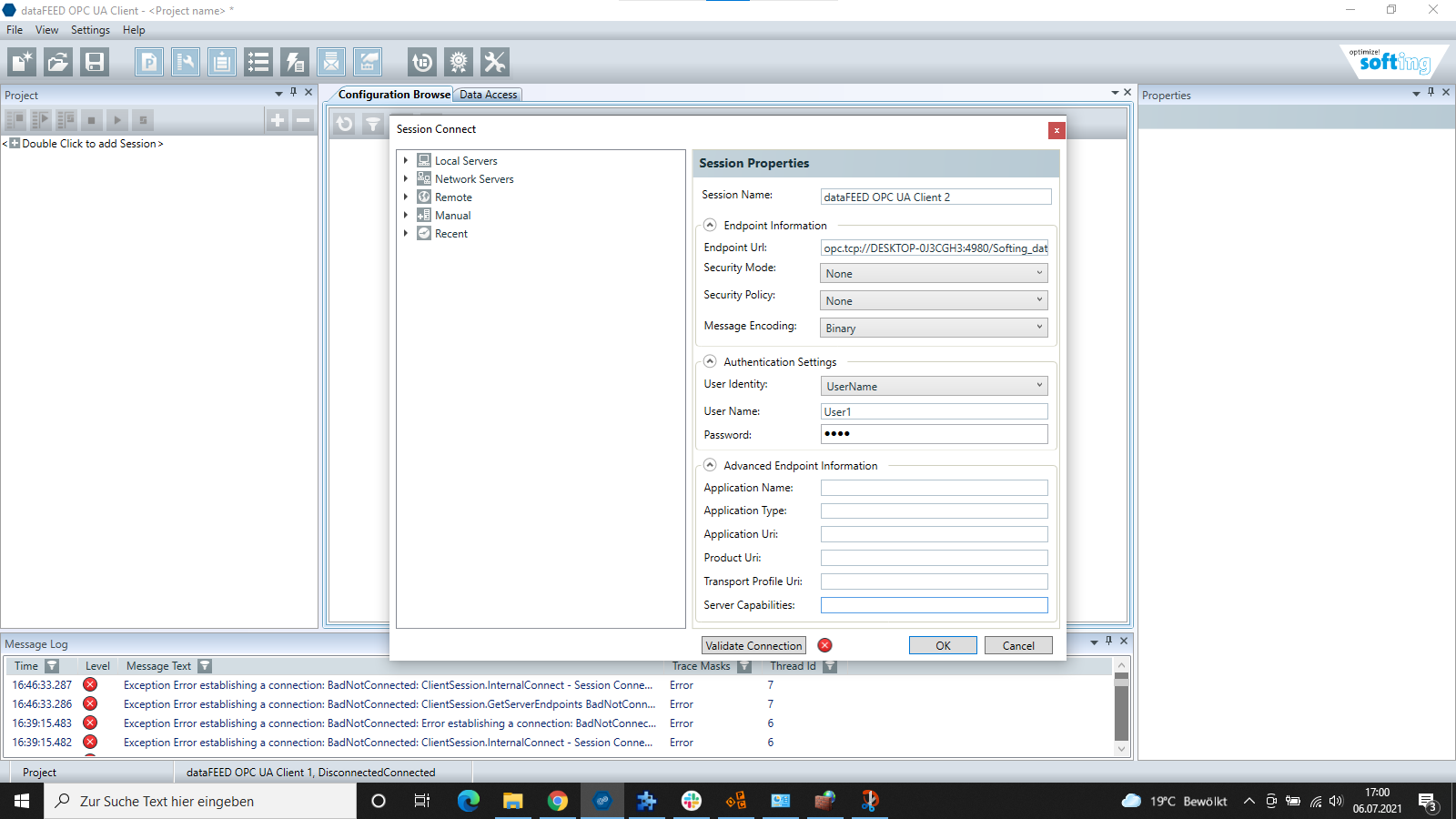Click the Save Project floppy icon

click(x=95, y=62)
